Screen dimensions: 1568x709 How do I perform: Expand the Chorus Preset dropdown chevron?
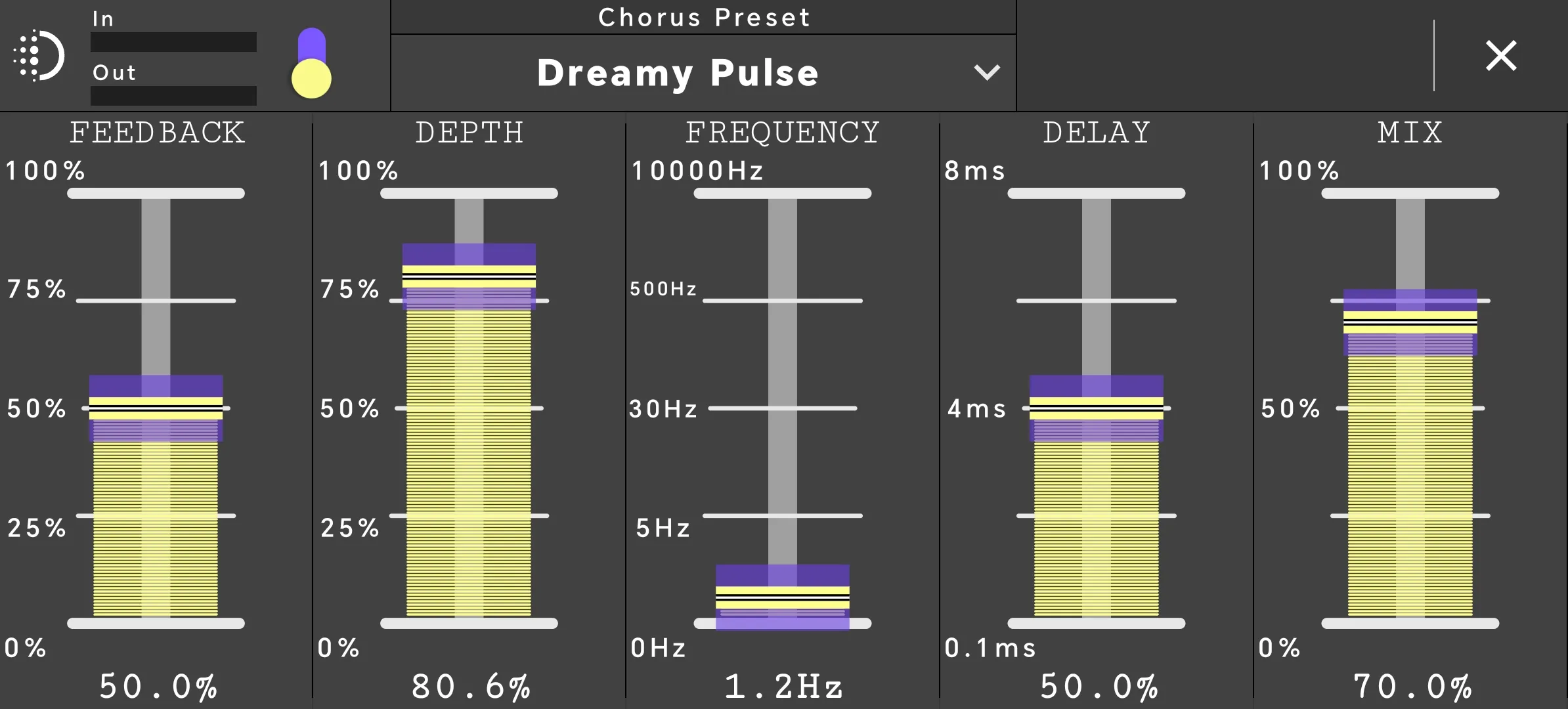(x=986, y=72)
